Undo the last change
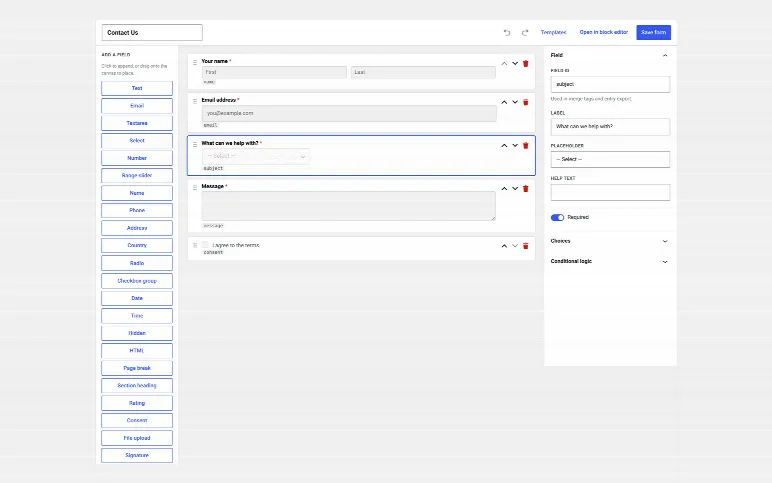 tap(507, 32)
